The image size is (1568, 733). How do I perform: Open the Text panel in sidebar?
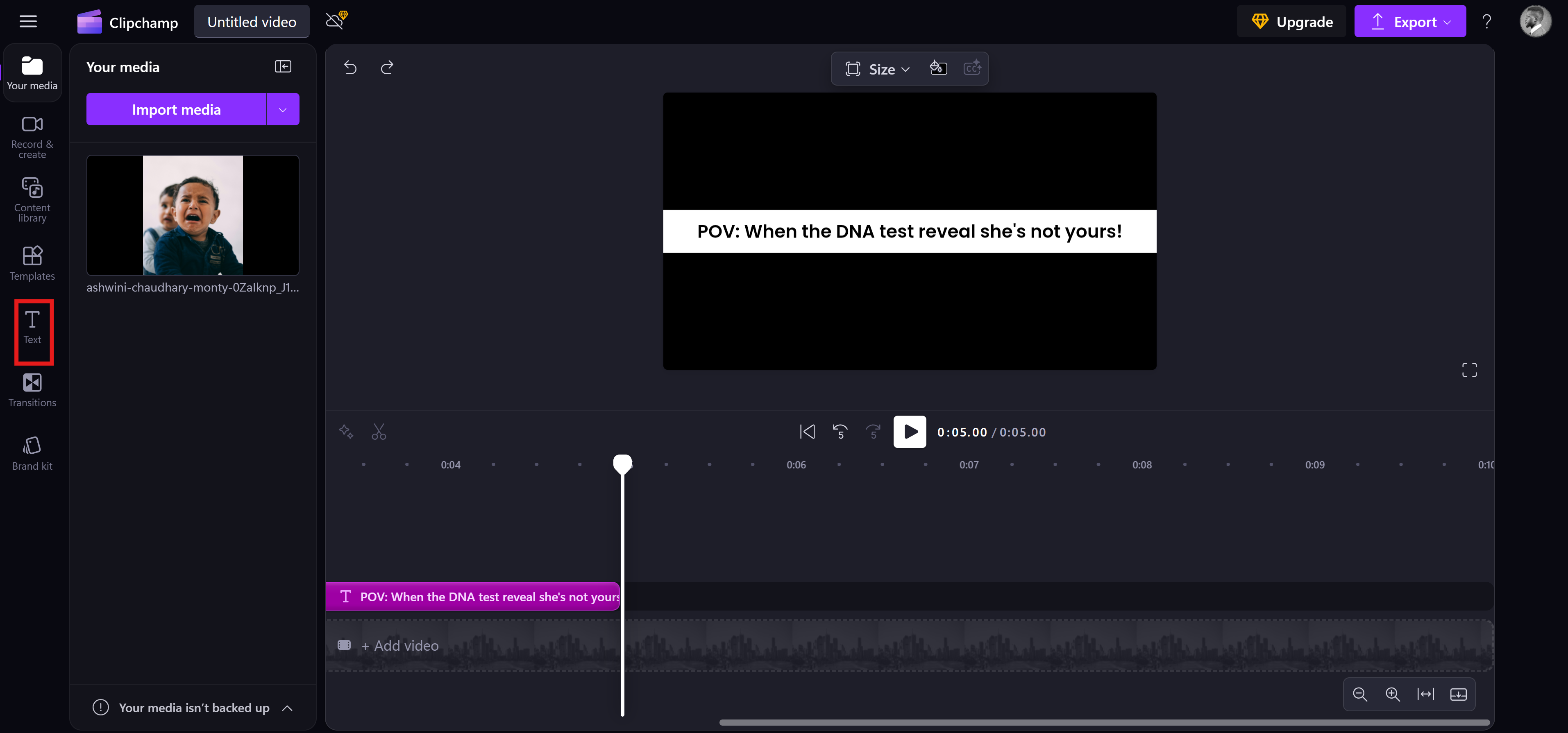(32, 328)
